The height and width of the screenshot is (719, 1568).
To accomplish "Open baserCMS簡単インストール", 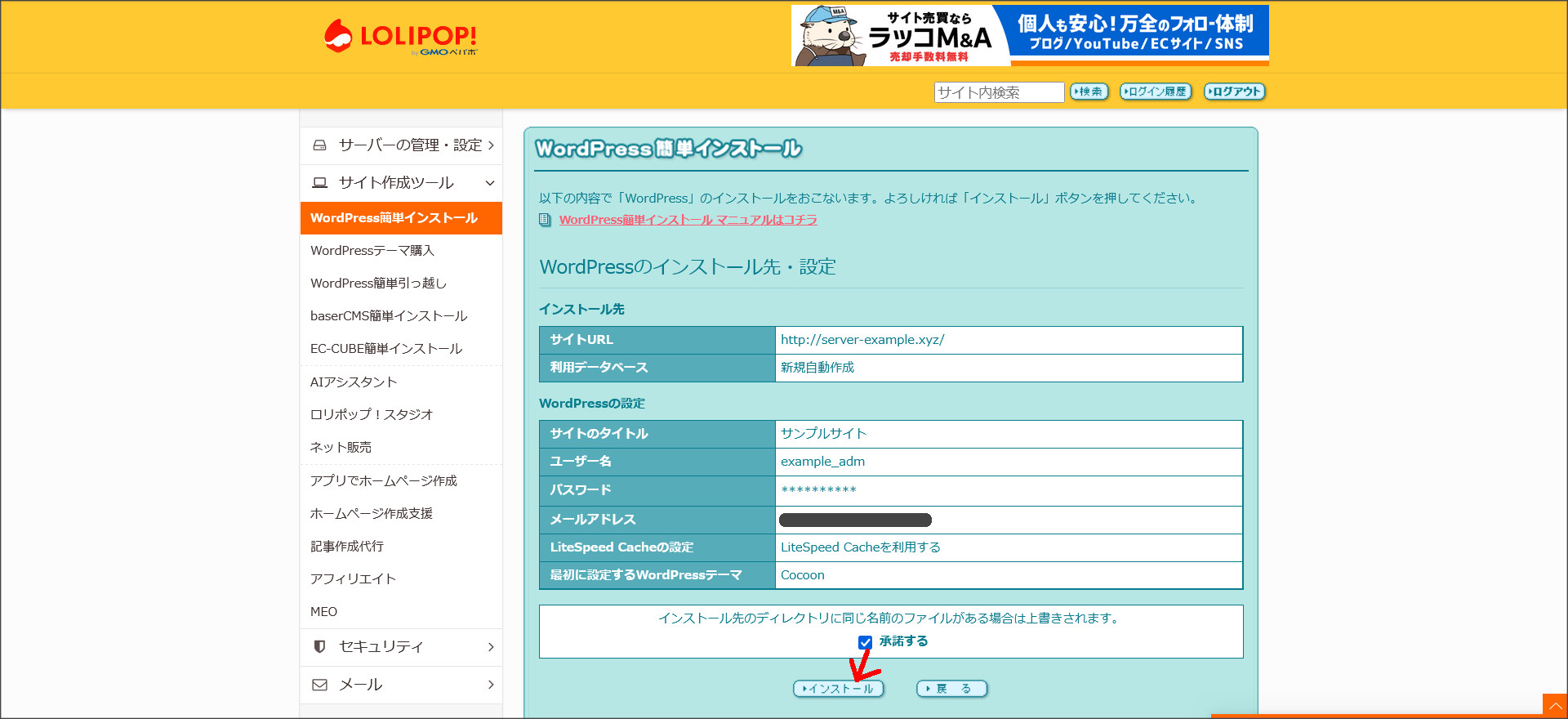I will click(389, 316).
